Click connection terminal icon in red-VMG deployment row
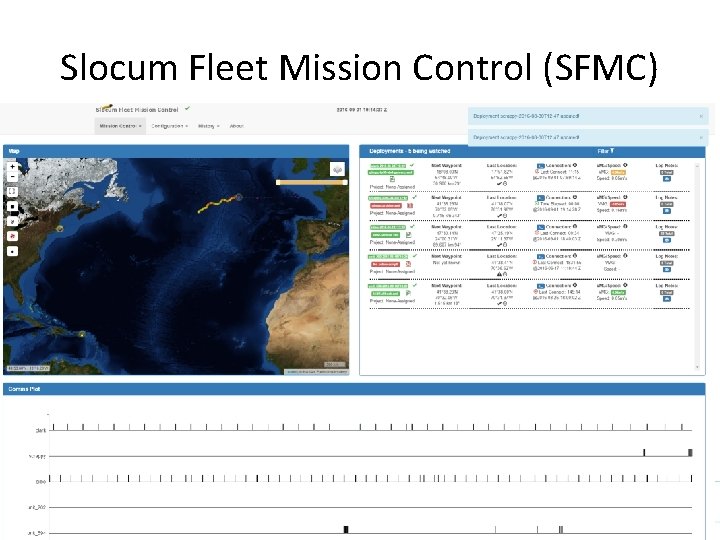The width and height of the screenshot is (720, 540). coord(541,197)
